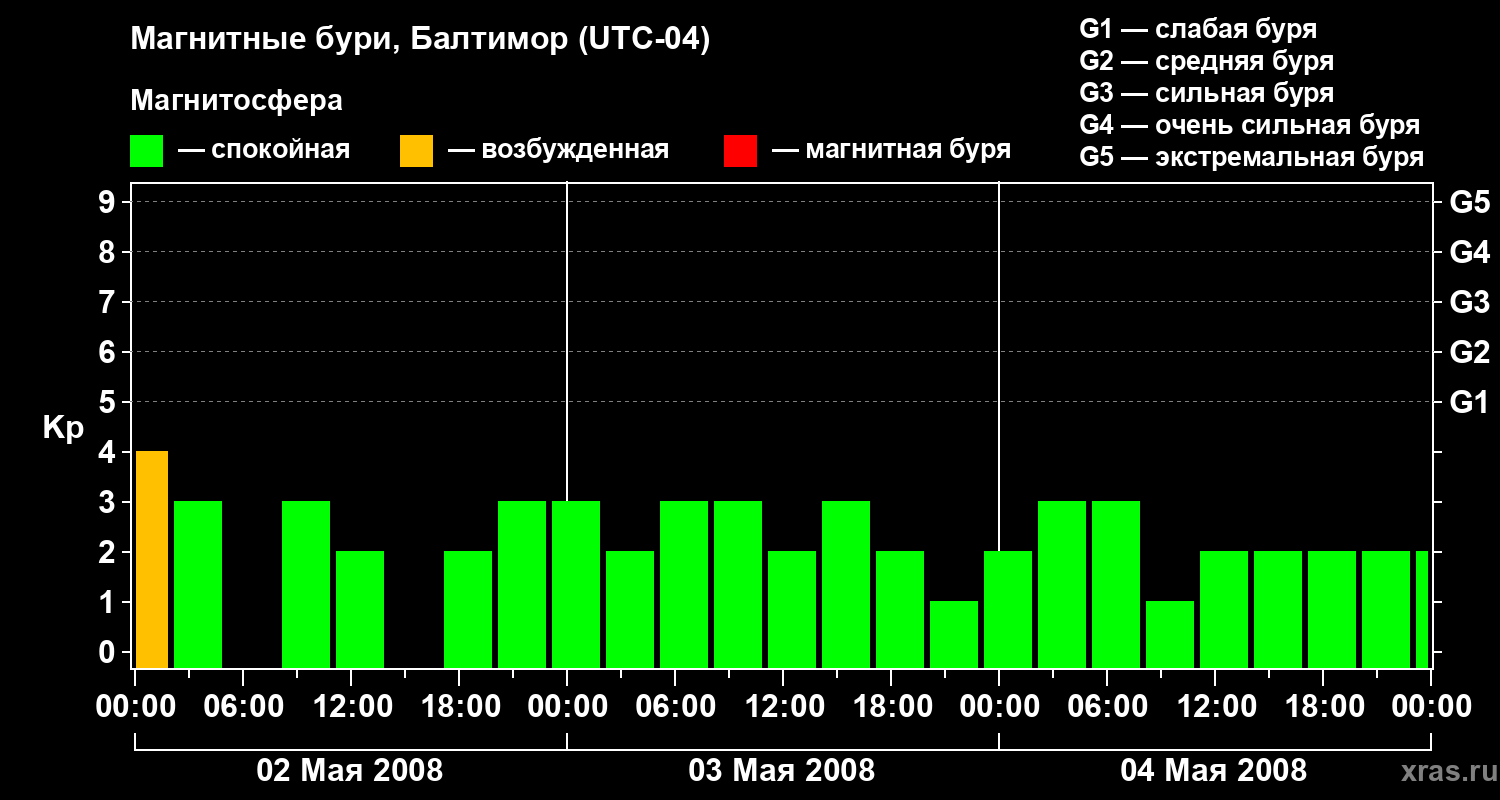Click the '03 Мая 2008' date label

782,770
